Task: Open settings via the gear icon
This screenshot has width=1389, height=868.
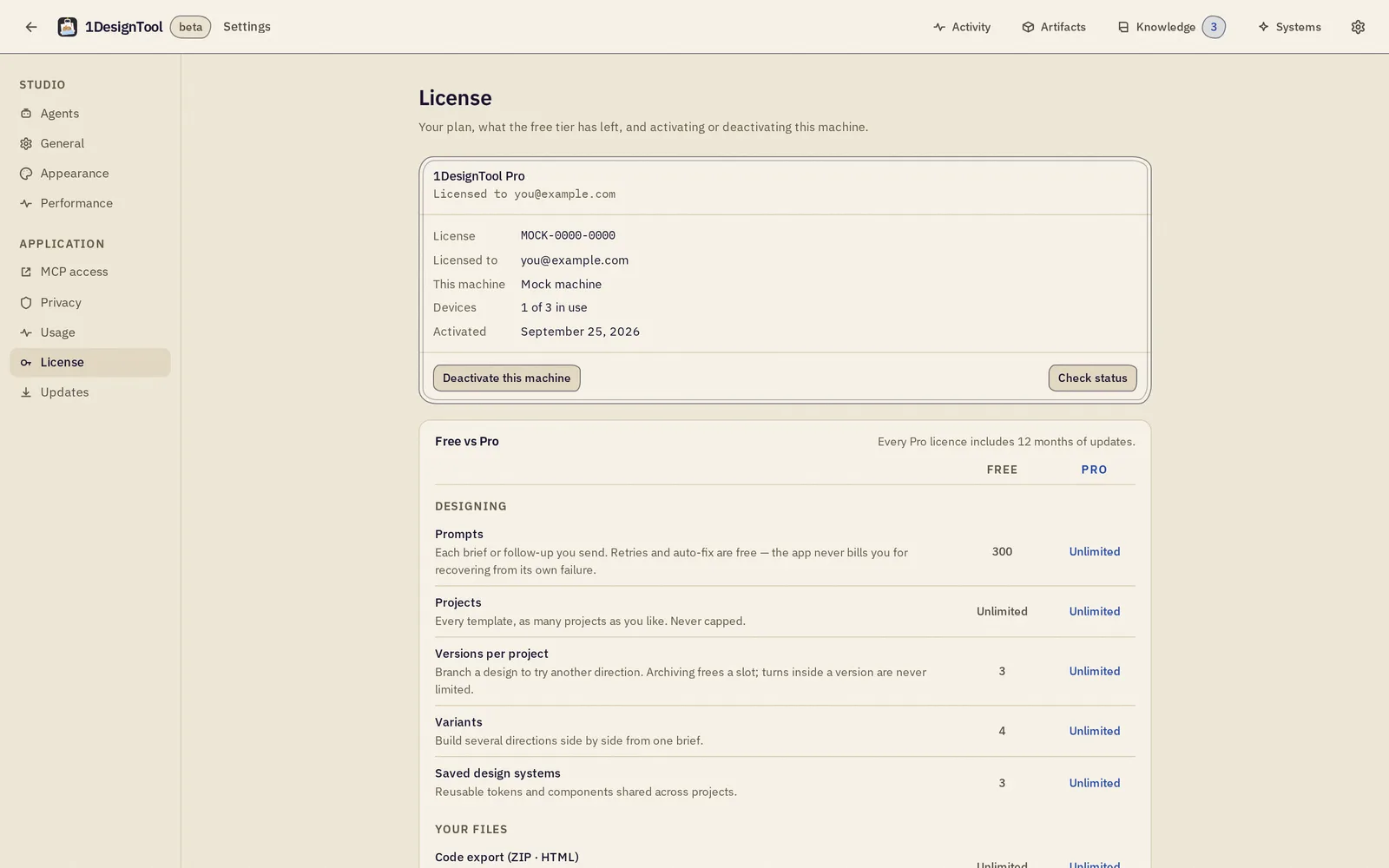Action: (1358, 27)
